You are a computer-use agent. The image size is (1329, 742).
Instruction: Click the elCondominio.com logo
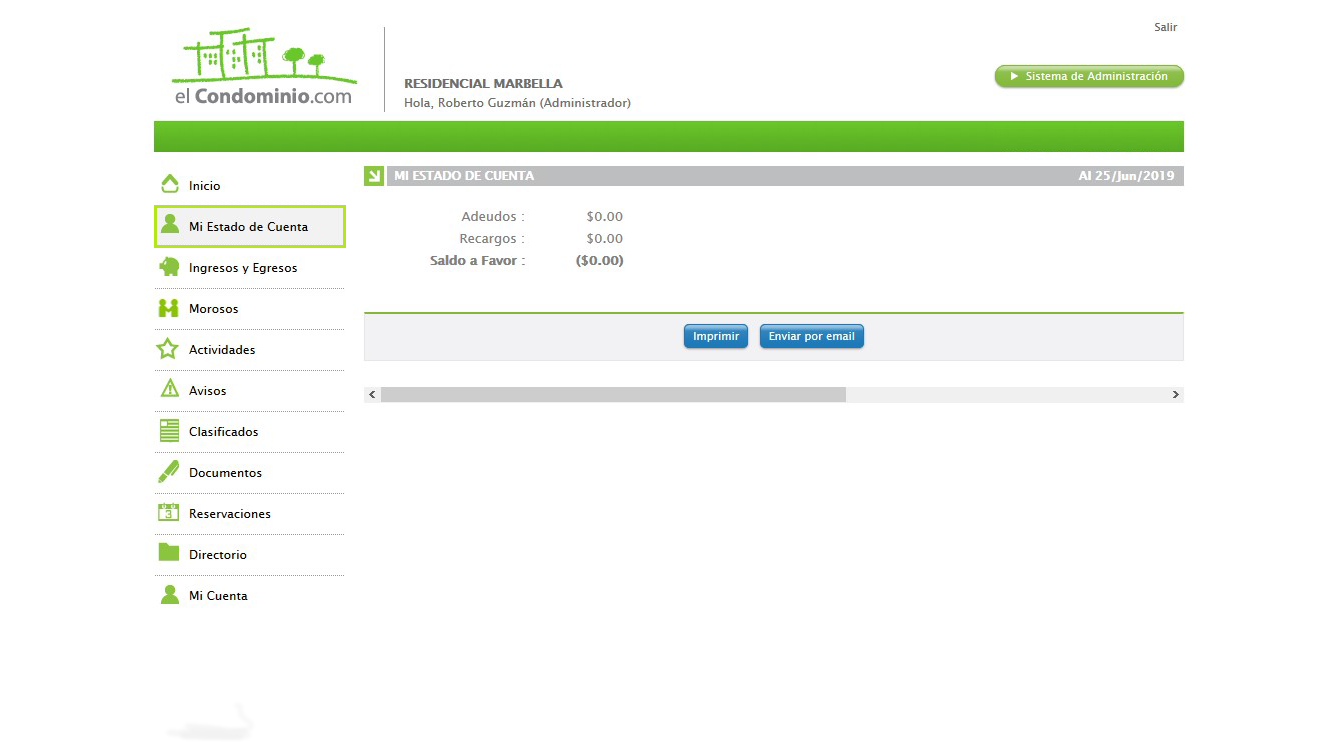tap(264, 68)
